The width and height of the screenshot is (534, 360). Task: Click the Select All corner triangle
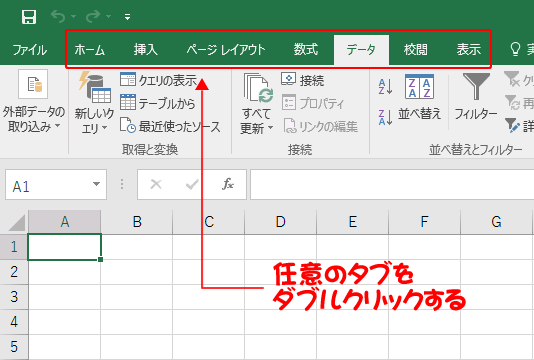pos(16,222)
